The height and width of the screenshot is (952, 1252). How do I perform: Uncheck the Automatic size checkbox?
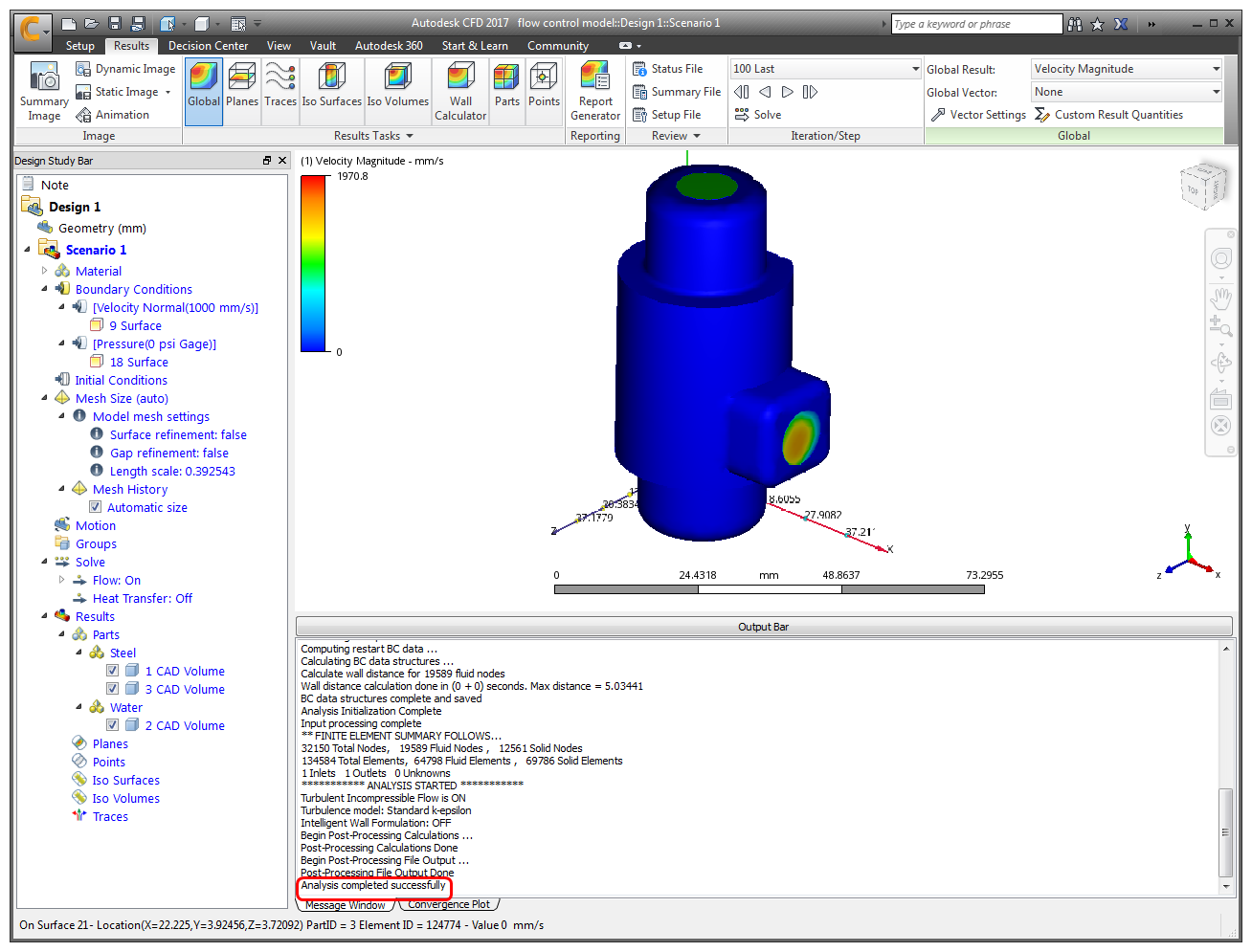tap(96, 507)
